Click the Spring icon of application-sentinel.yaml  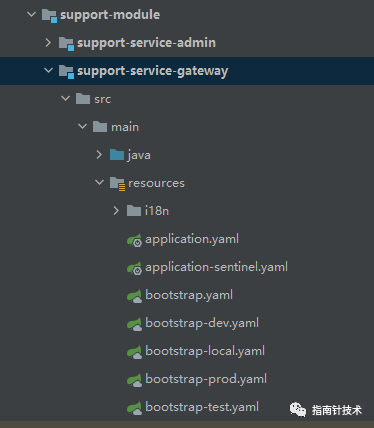pos(134,268)
